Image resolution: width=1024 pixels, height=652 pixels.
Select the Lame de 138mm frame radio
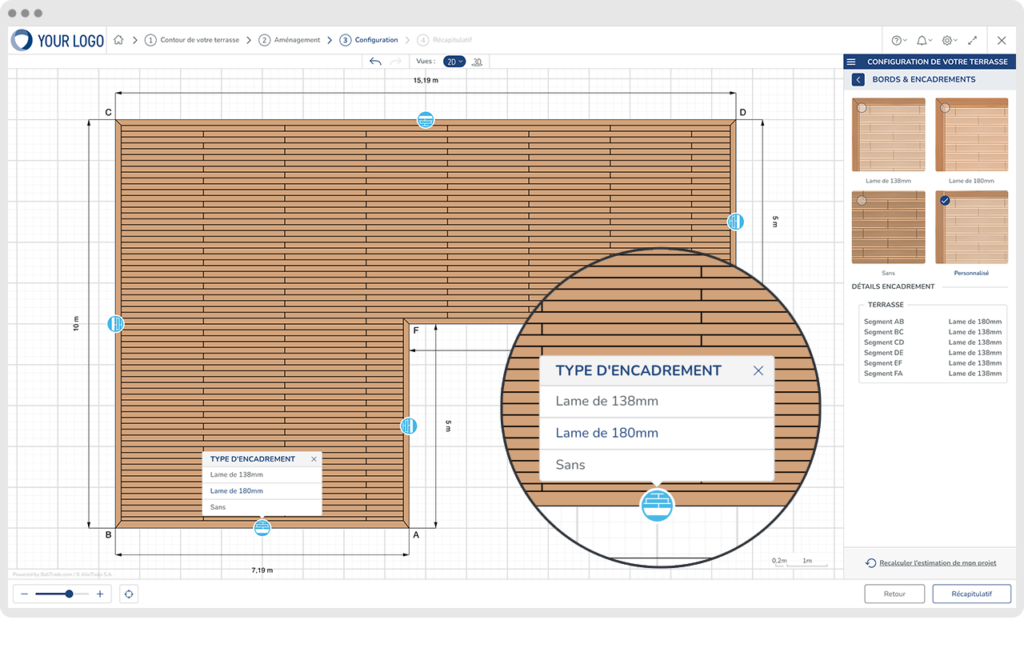(x=862, y=108)
